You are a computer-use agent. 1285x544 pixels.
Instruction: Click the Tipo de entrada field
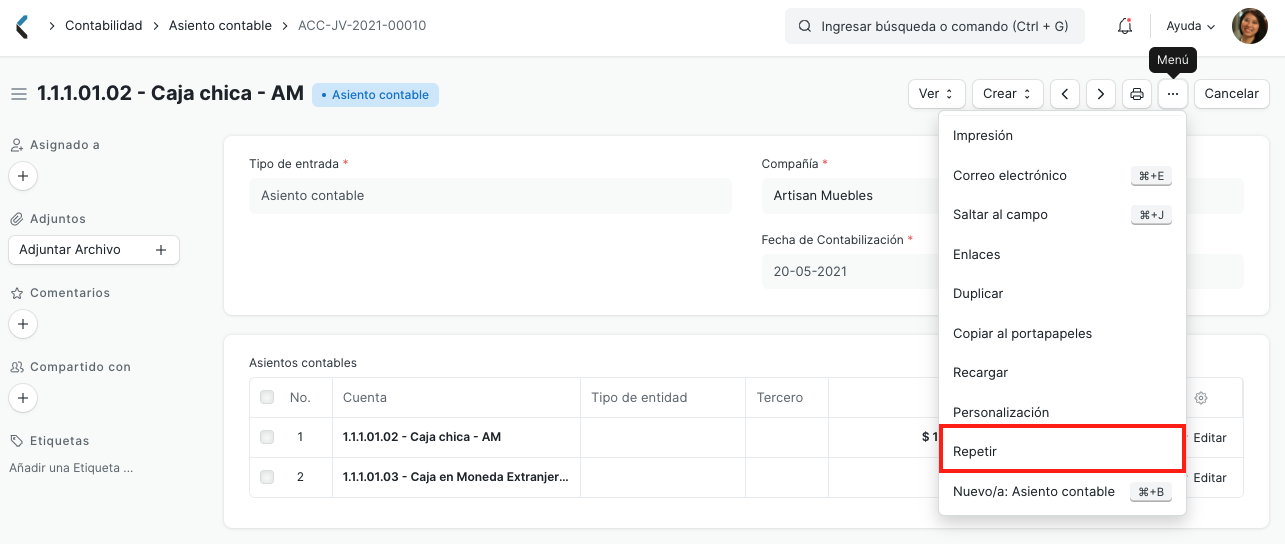tap(490, 196)
